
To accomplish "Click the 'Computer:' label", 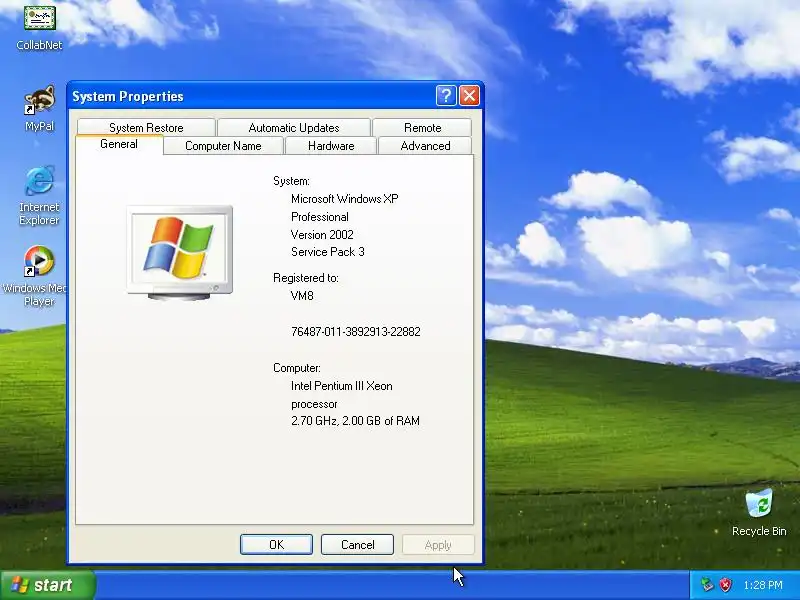I will coord(297,368).
